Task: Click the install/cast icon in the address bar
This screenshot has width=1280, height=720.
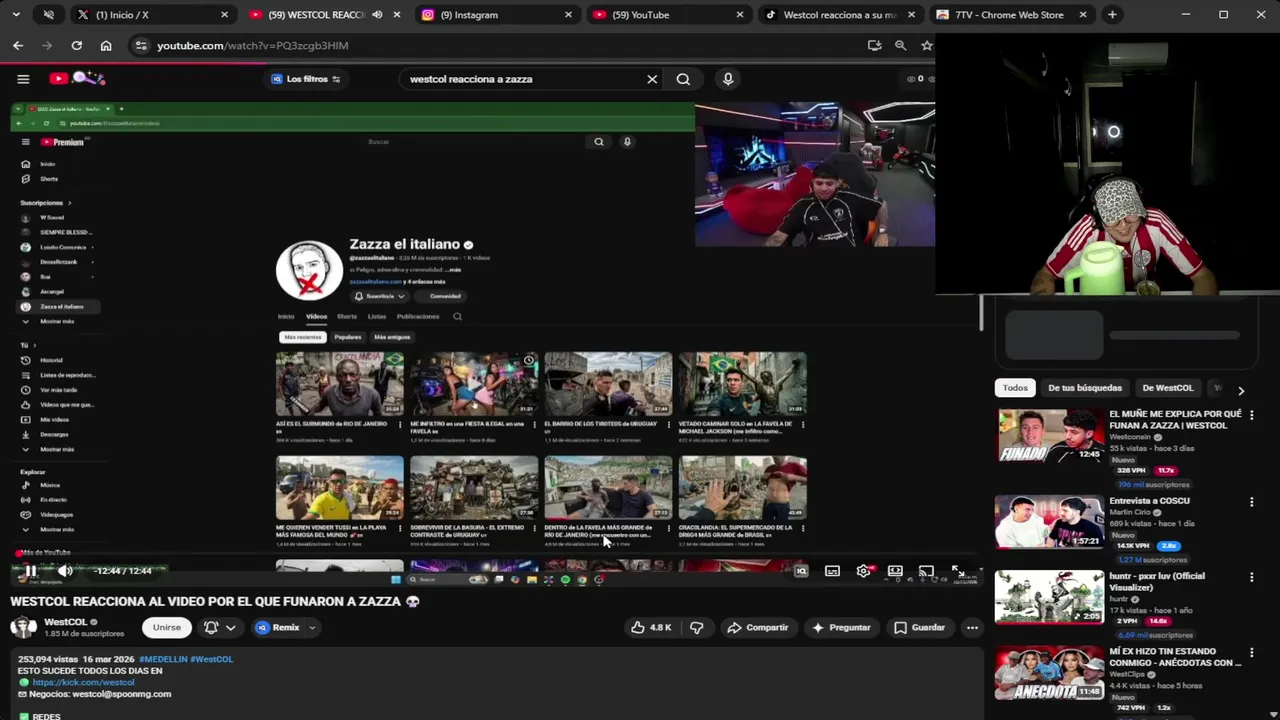Action: click(875, 45)
